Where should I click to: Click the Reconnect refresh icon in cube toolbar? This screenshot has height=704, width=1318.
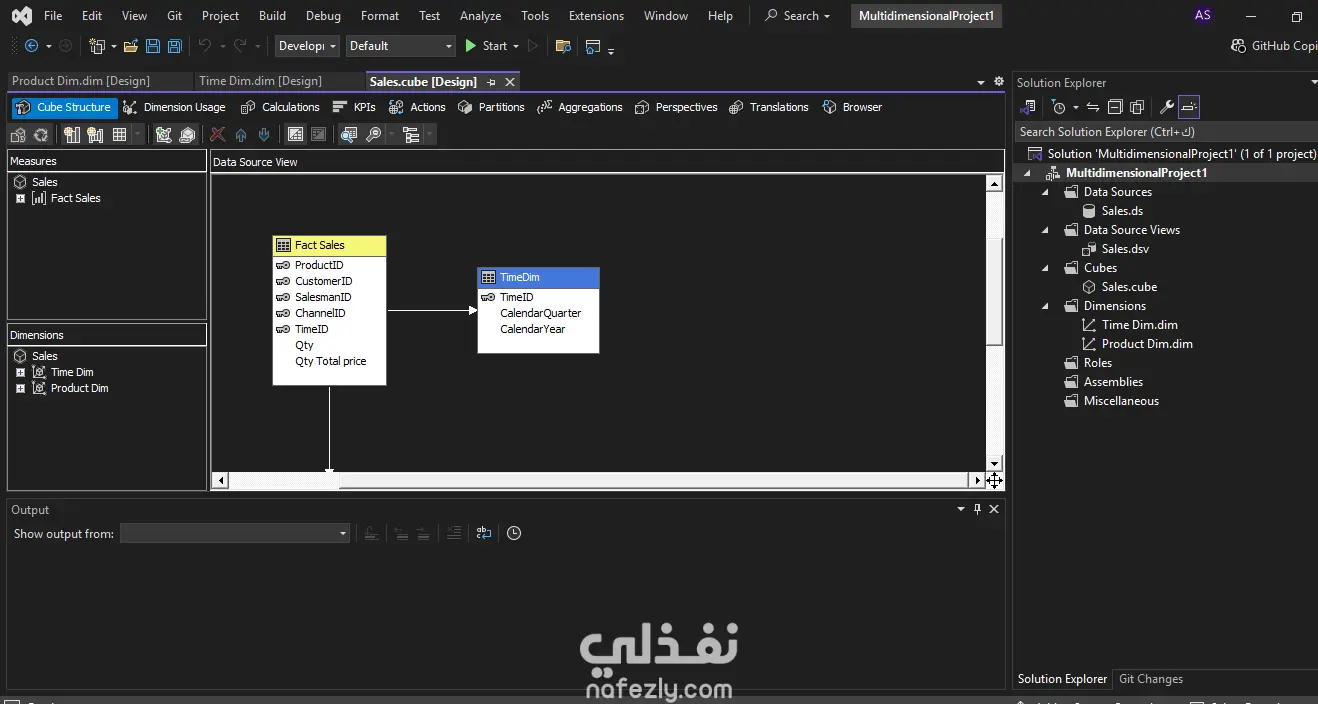pyautogui.click(x=41, y=134)
